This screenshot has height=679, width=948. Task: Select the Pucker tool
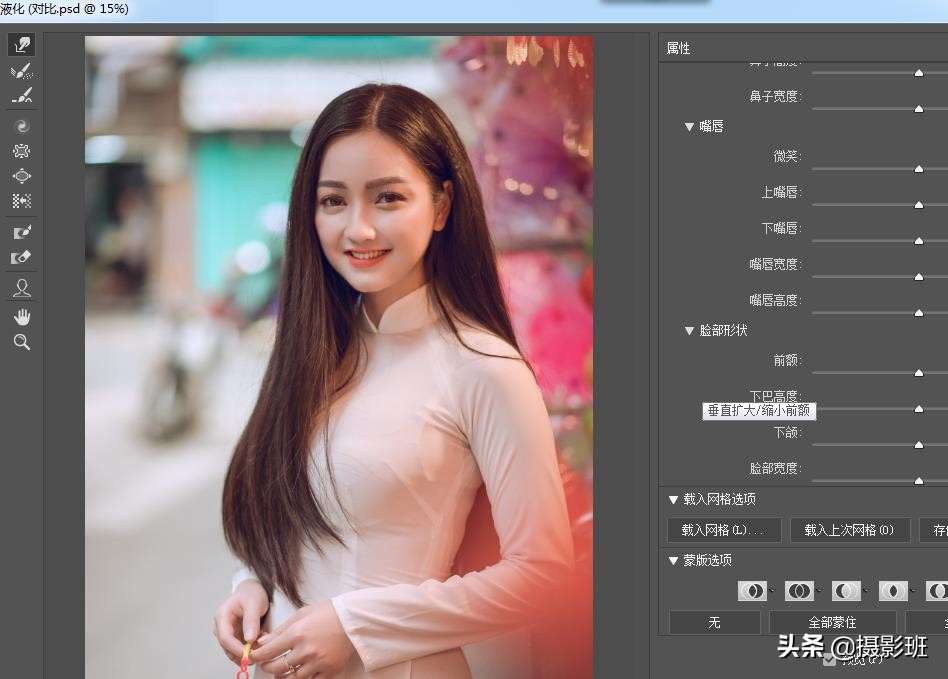[x=22, y=151]
